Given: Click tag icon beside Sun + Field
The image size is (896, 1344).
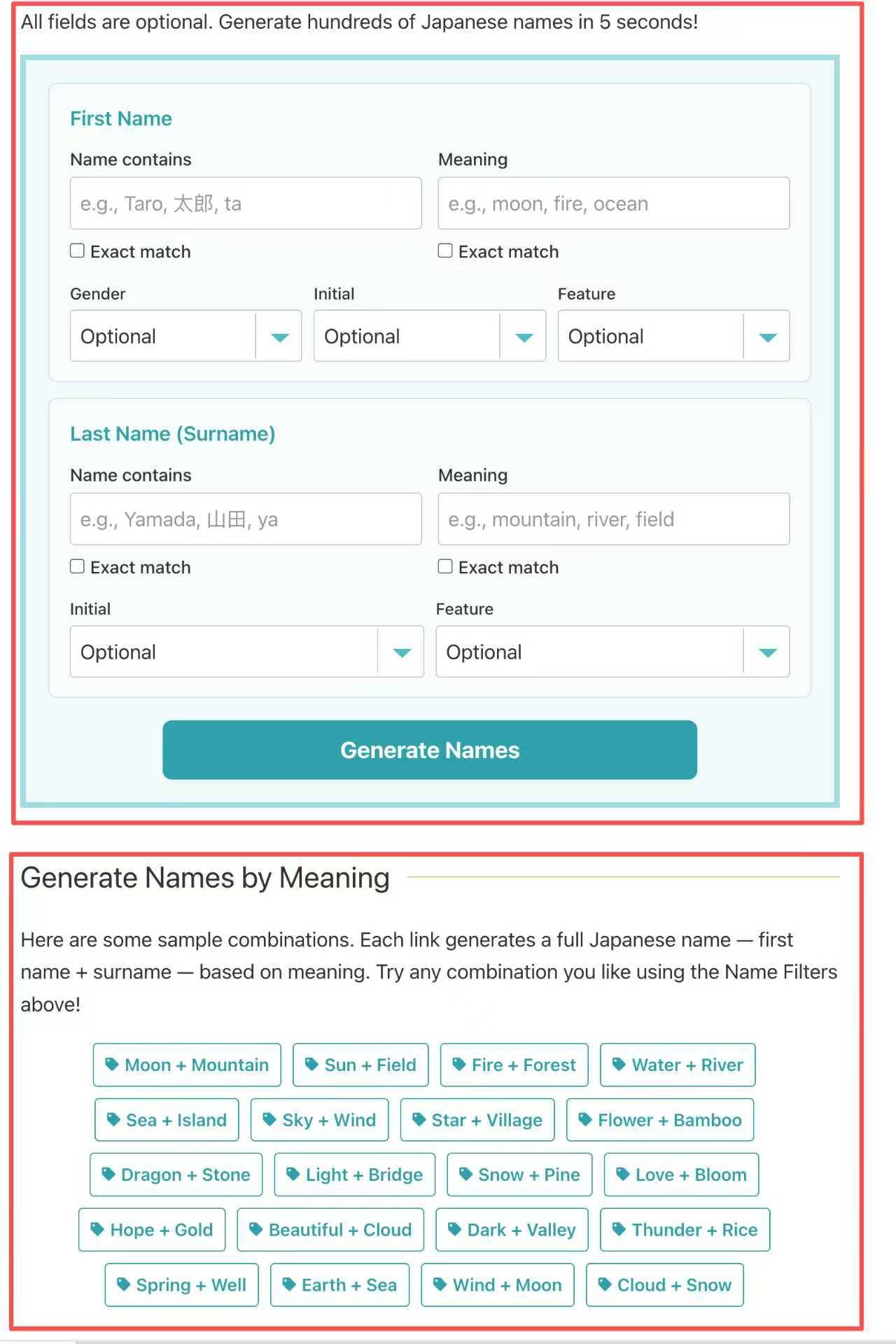Looking at the screenshot, I should [311, 1064].
